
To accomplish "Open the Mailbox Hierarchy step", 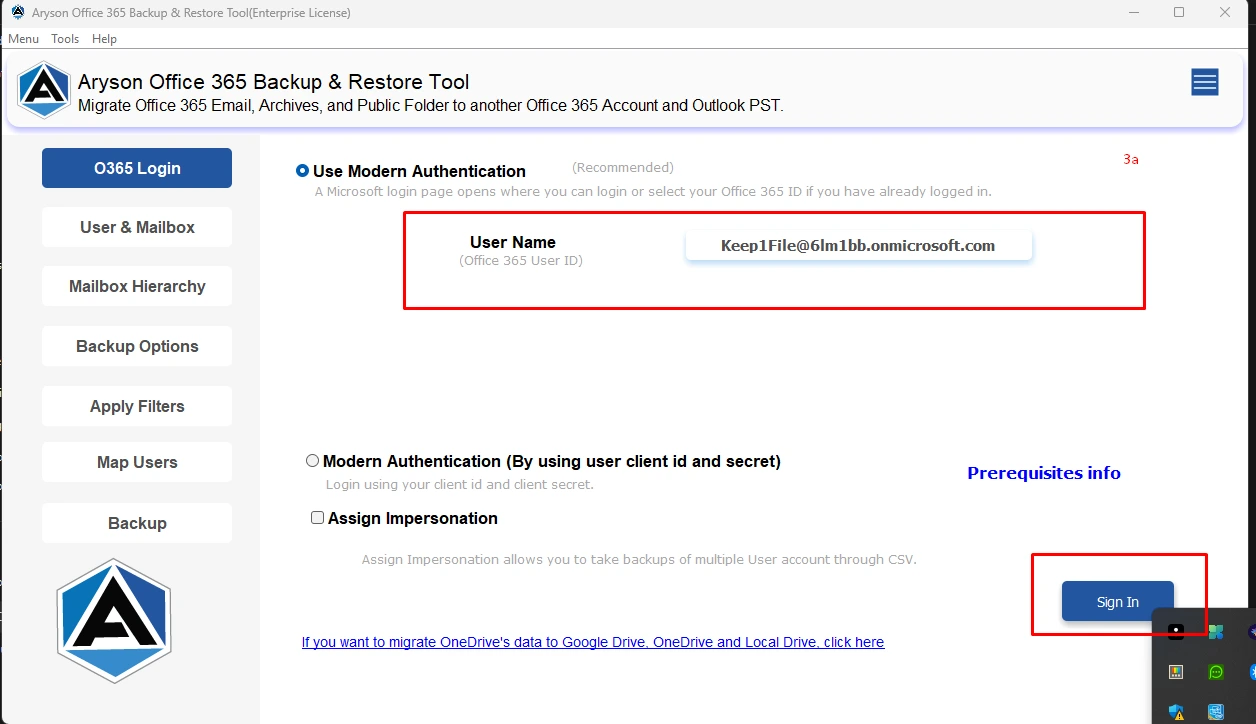I will click(137, 286).
